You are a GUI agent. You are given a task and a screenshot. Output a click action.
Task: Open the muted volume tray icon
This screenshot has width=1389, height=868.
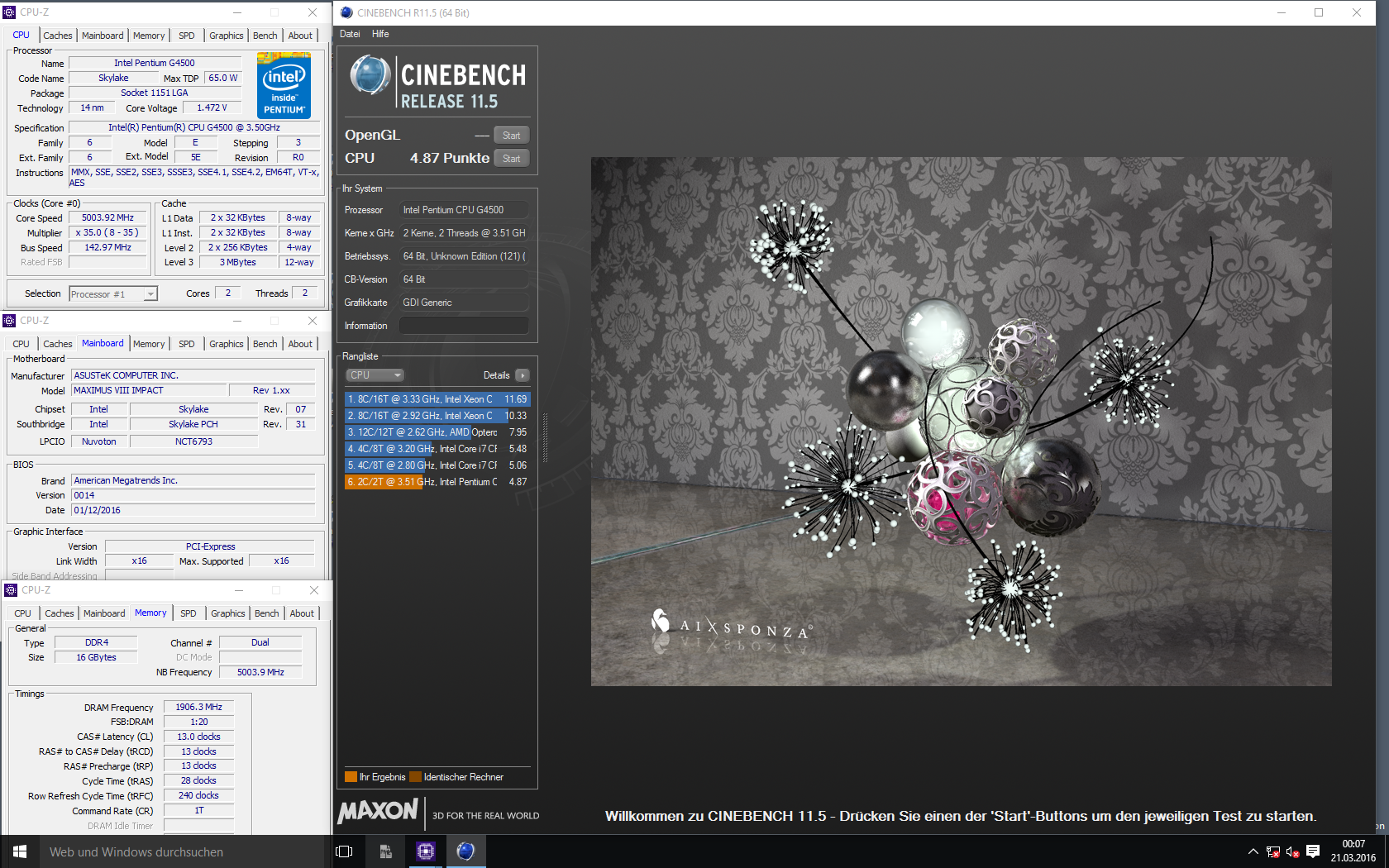click(1293, 851)
